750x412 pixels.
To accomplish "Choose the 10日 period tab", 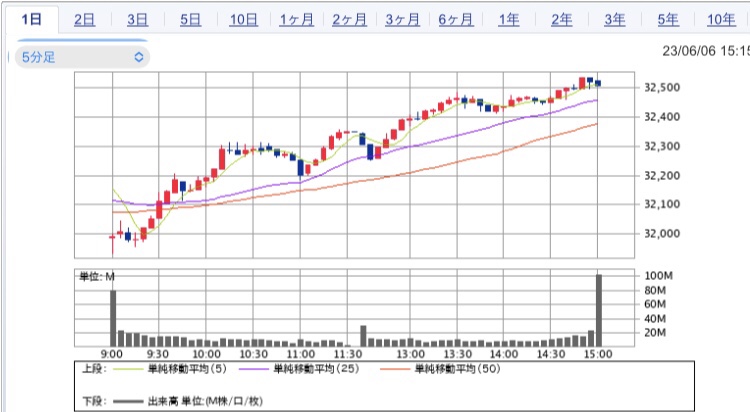I will (x=243, y=20).
